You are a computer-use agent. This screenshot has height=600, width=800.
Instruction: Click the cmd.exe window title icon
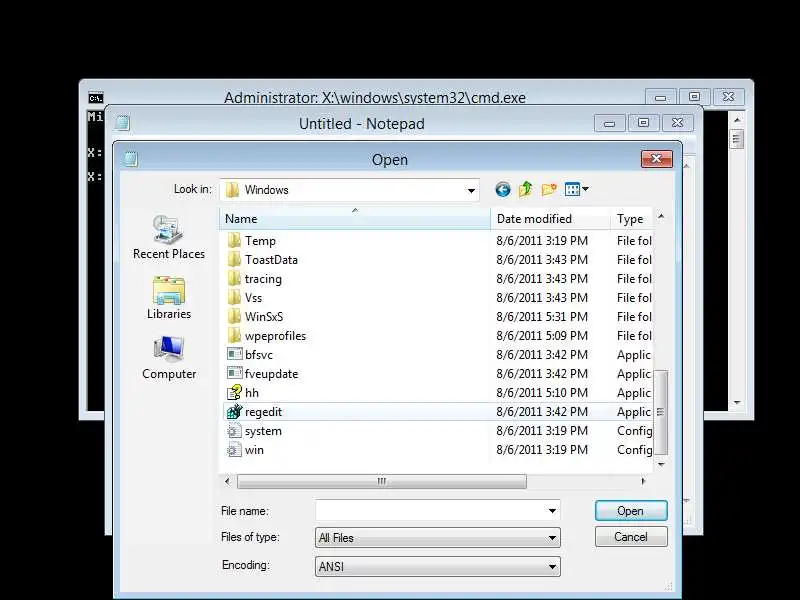[96, 98]
